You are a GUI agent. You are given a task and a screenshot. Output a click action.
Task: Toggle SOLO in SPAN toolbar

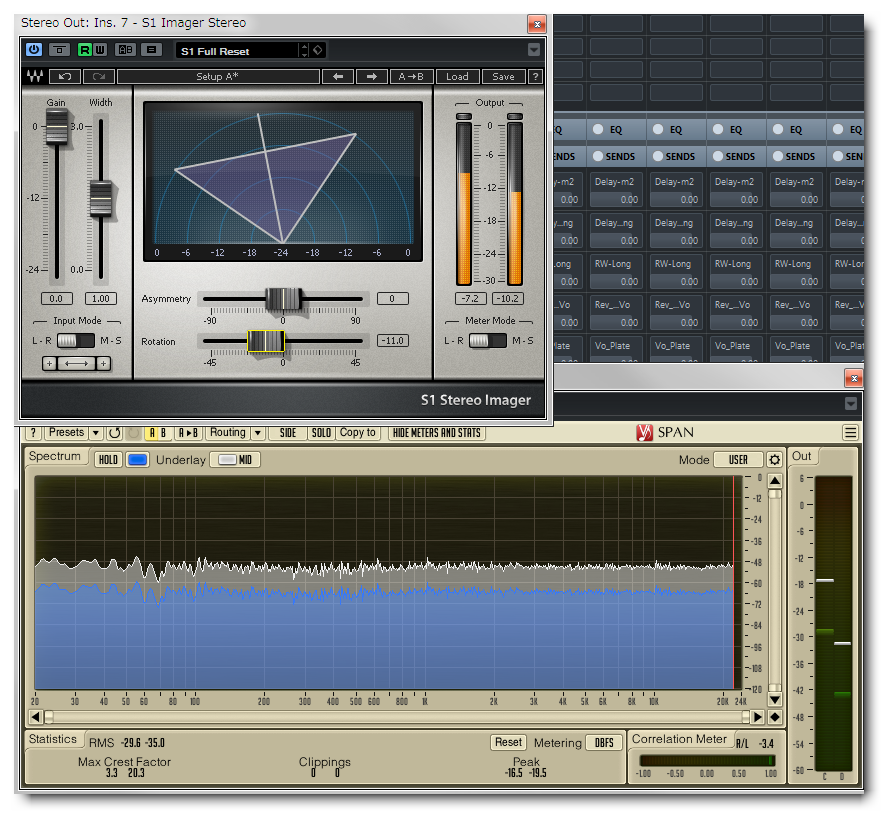321,433
